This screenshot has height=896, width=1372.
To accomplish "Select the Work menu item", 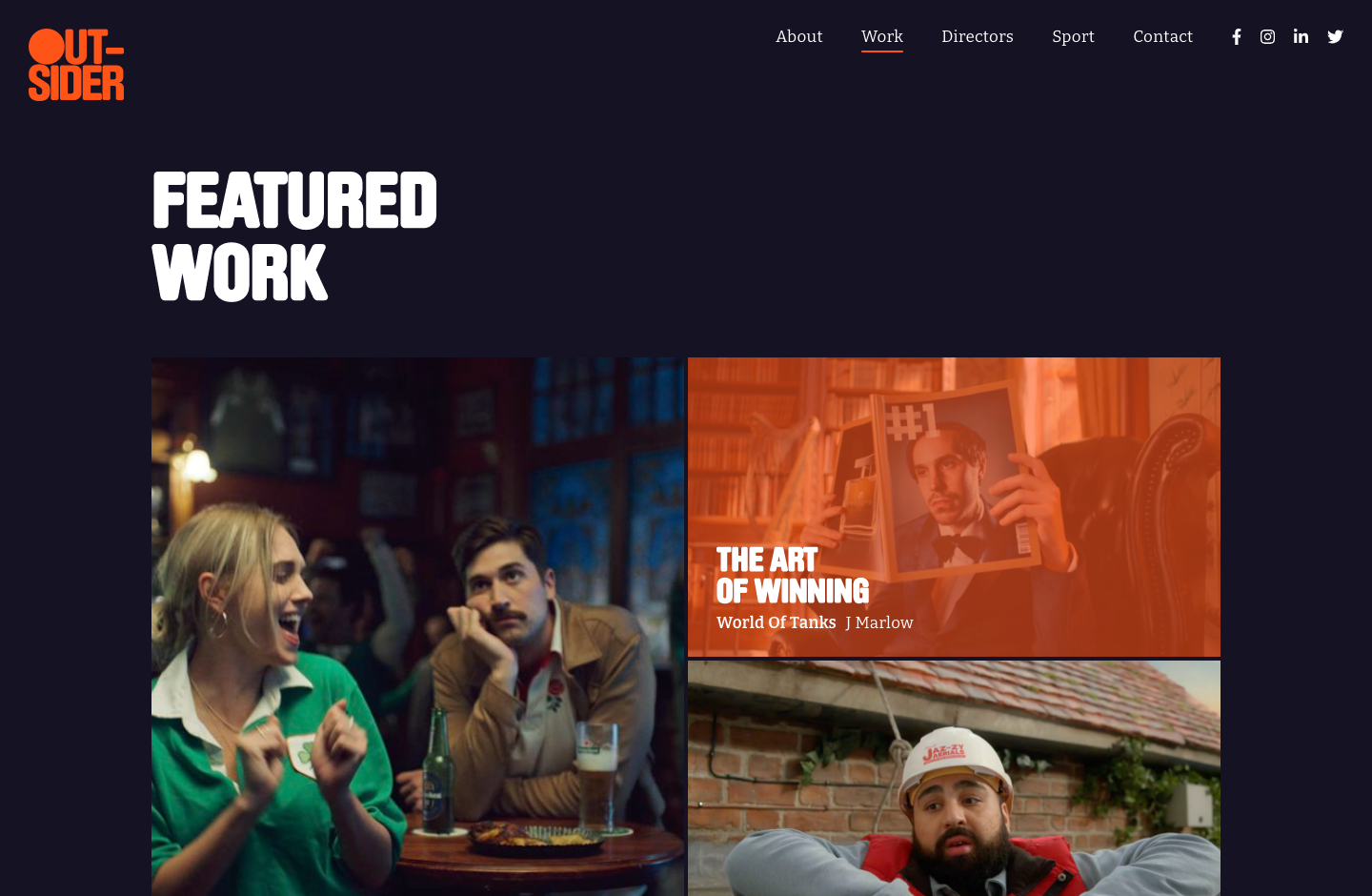I will pos(882,36).
